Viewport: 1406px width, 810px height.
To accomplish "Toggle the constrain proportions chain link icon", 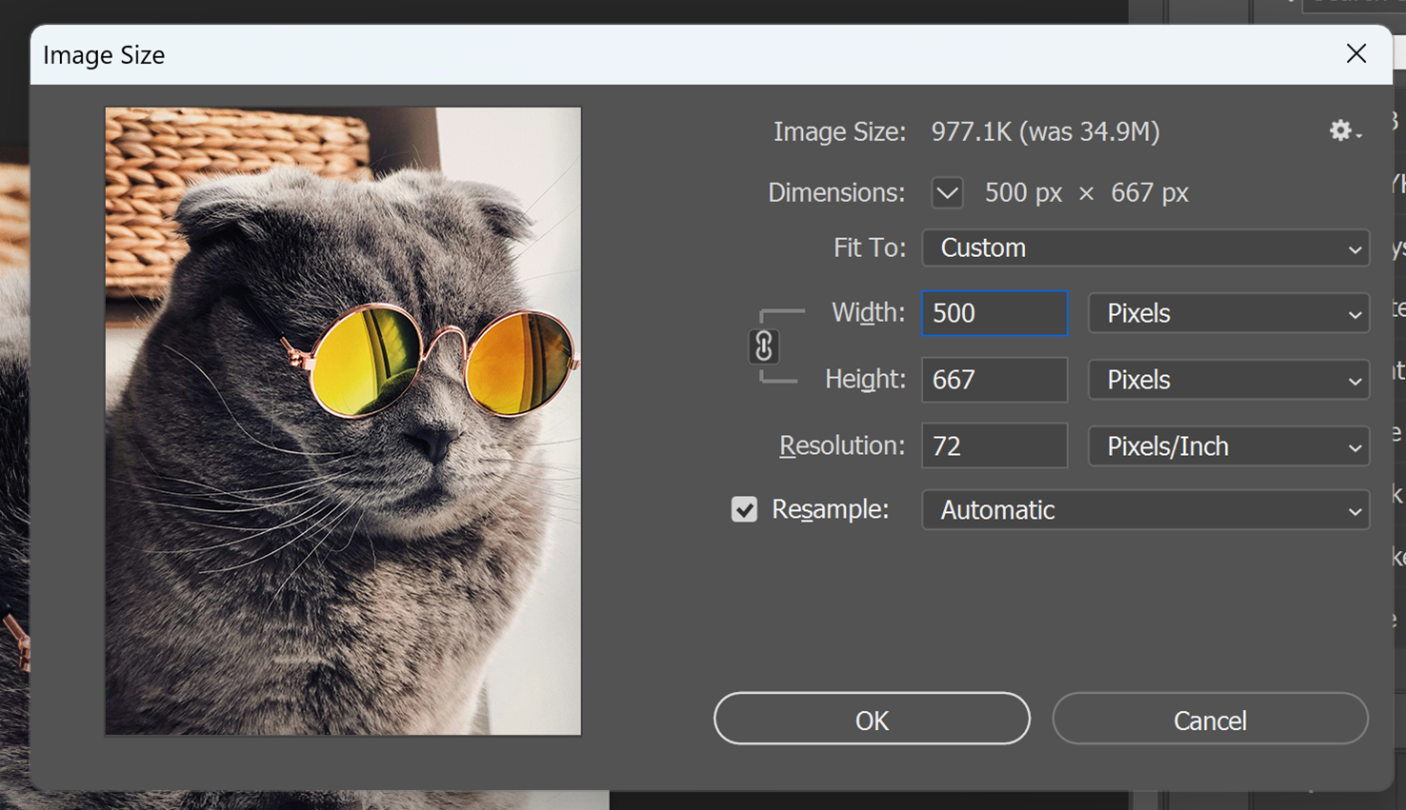I will pyautogui.click(x=763, y=346).
